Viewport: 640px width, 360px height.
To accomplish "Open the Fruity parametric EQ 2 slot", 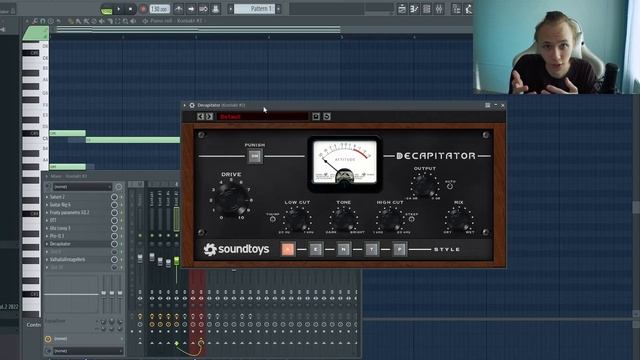I will click(x=79, y=212).
